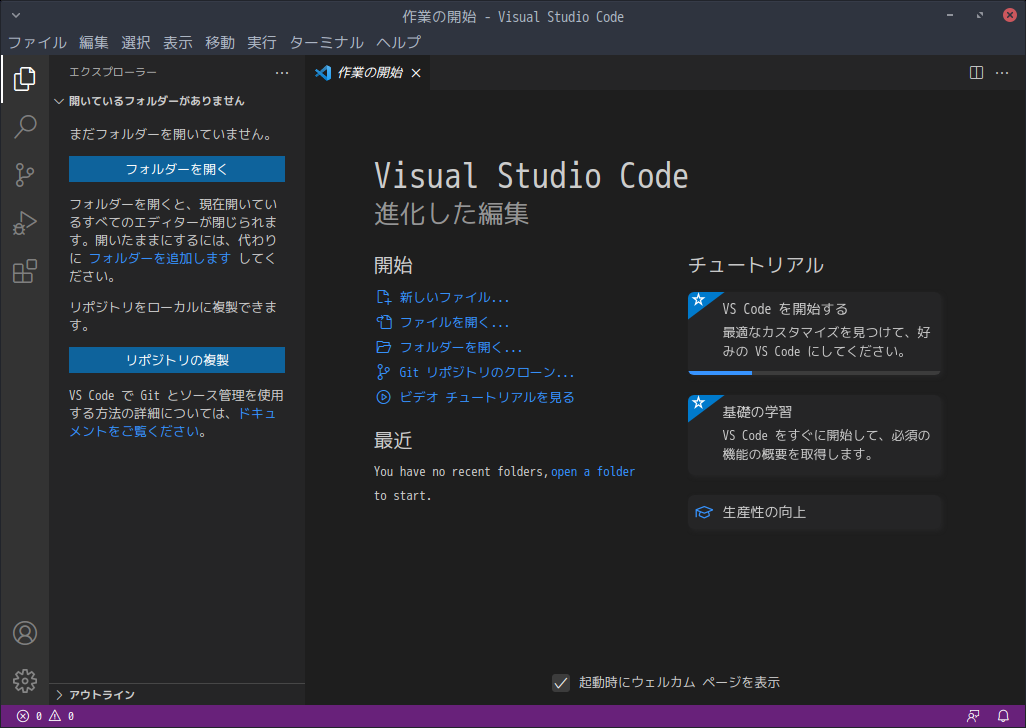The width and height of the screenshot is (1026, 728).
Task: Open editor more actions ellipsis
Action: pyautogui.click(x=1002, y=73)
